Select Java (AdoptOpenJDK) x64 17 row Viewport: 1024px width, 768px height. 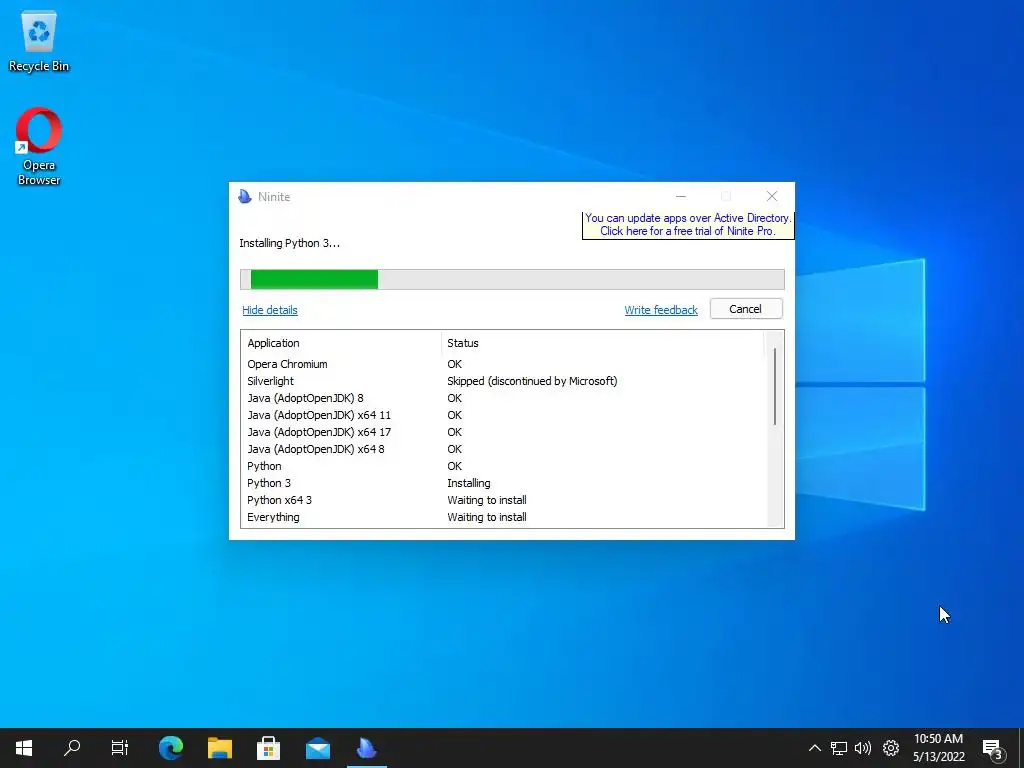[503, 432]
